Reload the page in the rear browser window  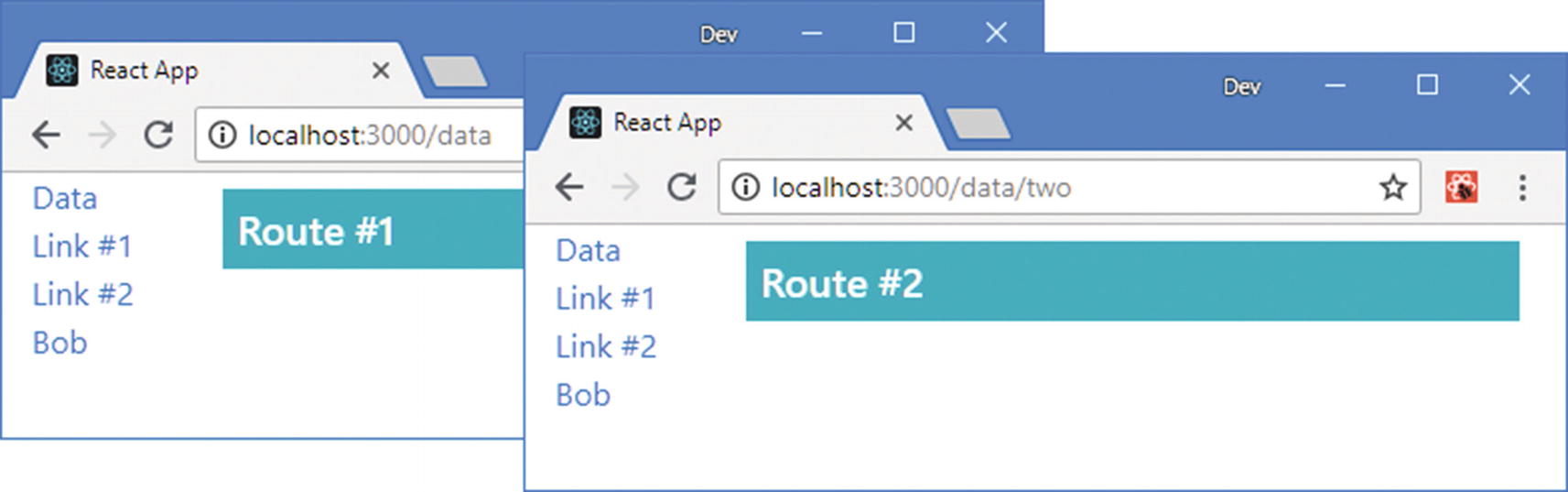coord(158,136)
